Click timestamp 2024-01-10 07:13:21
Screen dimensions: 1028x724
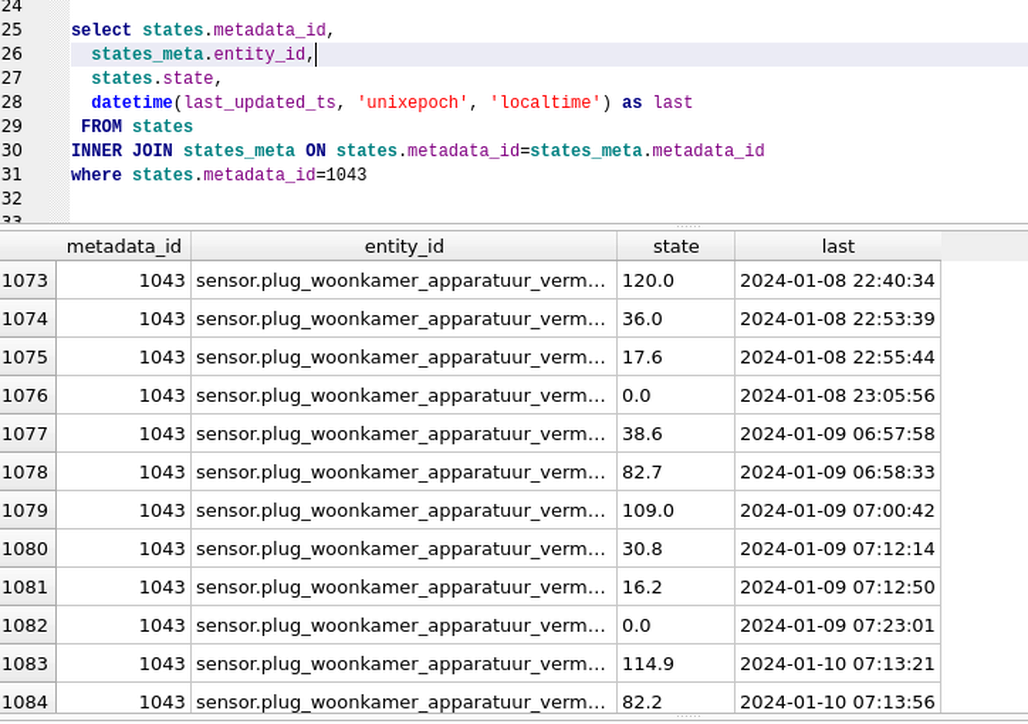837,664
